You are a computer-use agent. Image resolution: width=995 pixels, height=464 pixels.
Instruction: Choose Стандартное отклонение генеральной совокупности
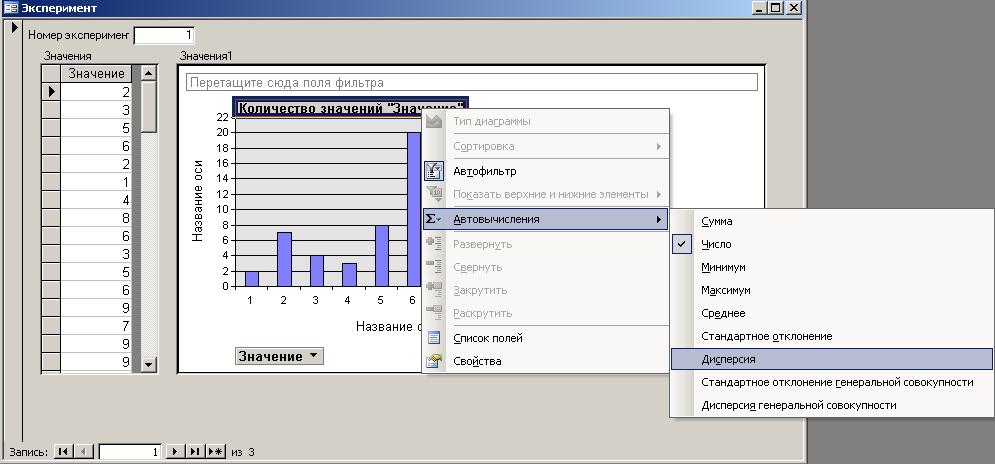pyautogui.click(x=831, y=382)
